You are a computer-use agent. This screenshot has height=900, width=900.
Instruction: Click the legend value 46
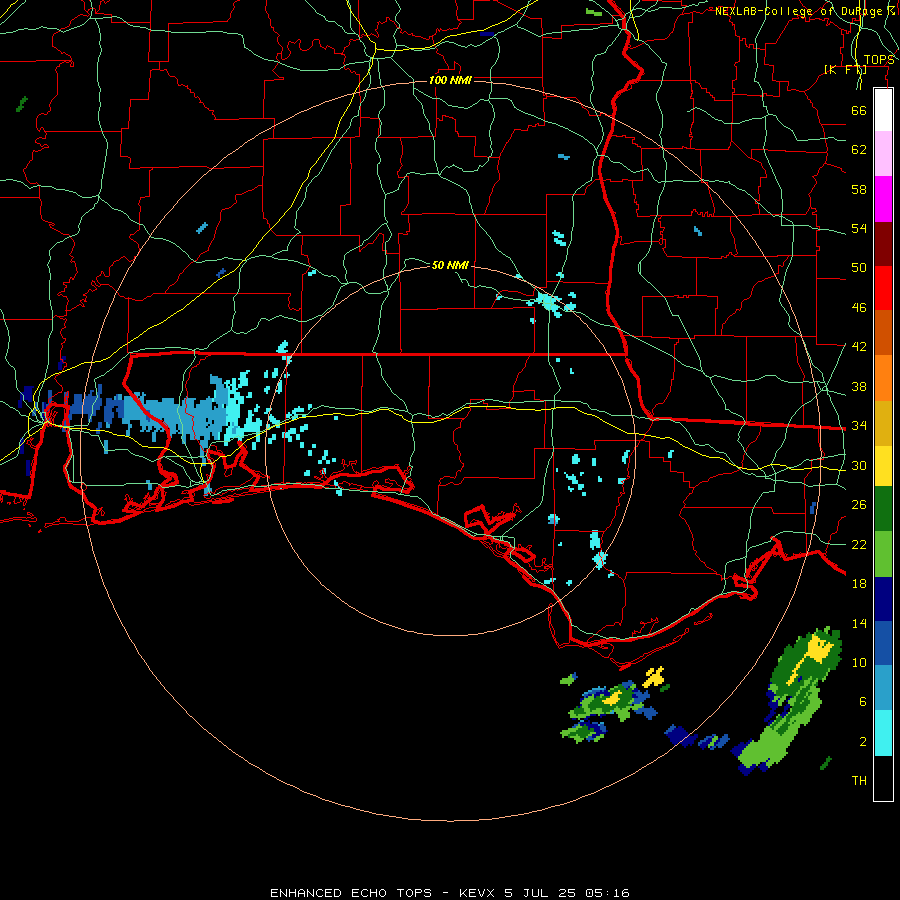click(859, 308)
